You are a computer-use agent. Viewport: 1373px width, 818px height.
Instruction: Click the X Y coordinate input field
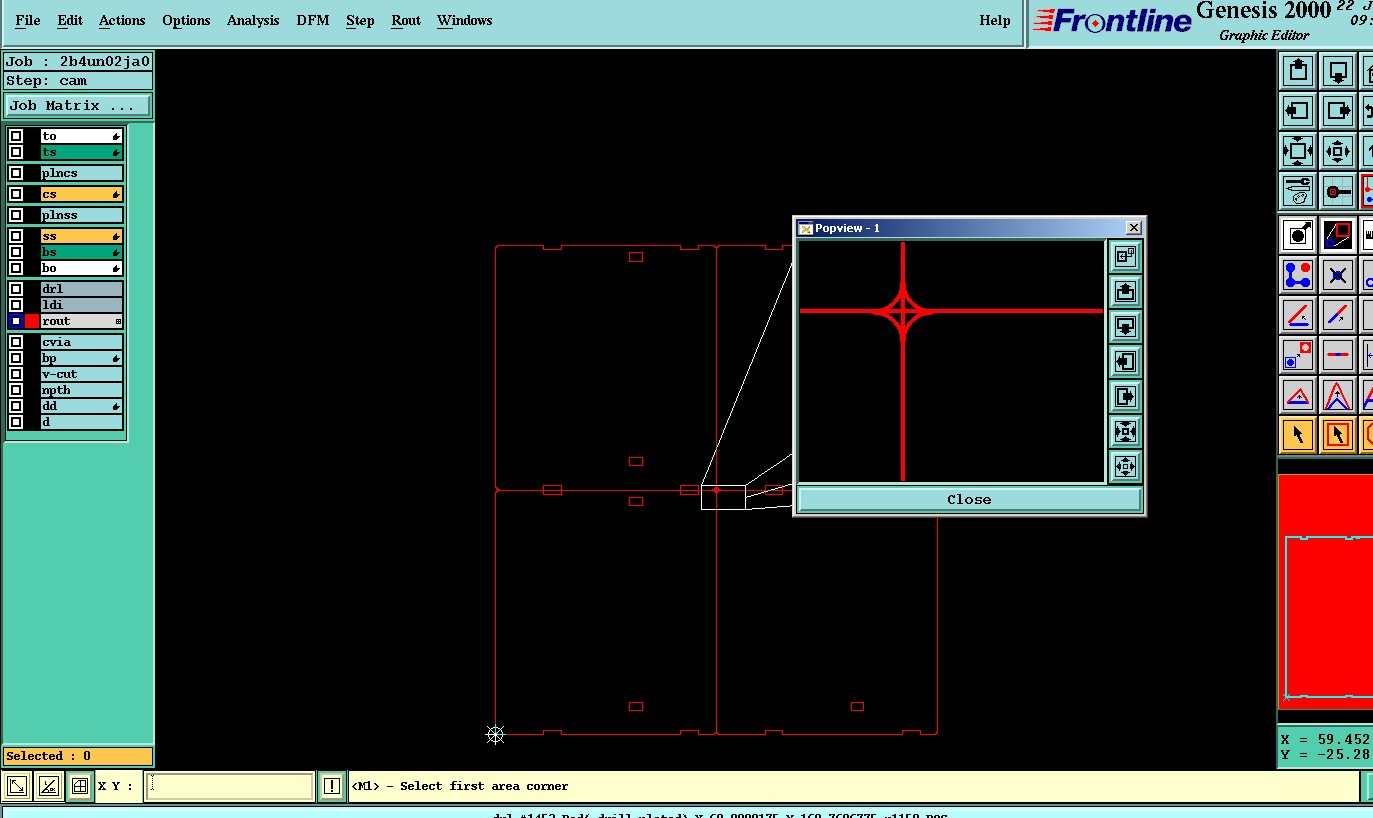pyautogui.click(x=229, y=787)
